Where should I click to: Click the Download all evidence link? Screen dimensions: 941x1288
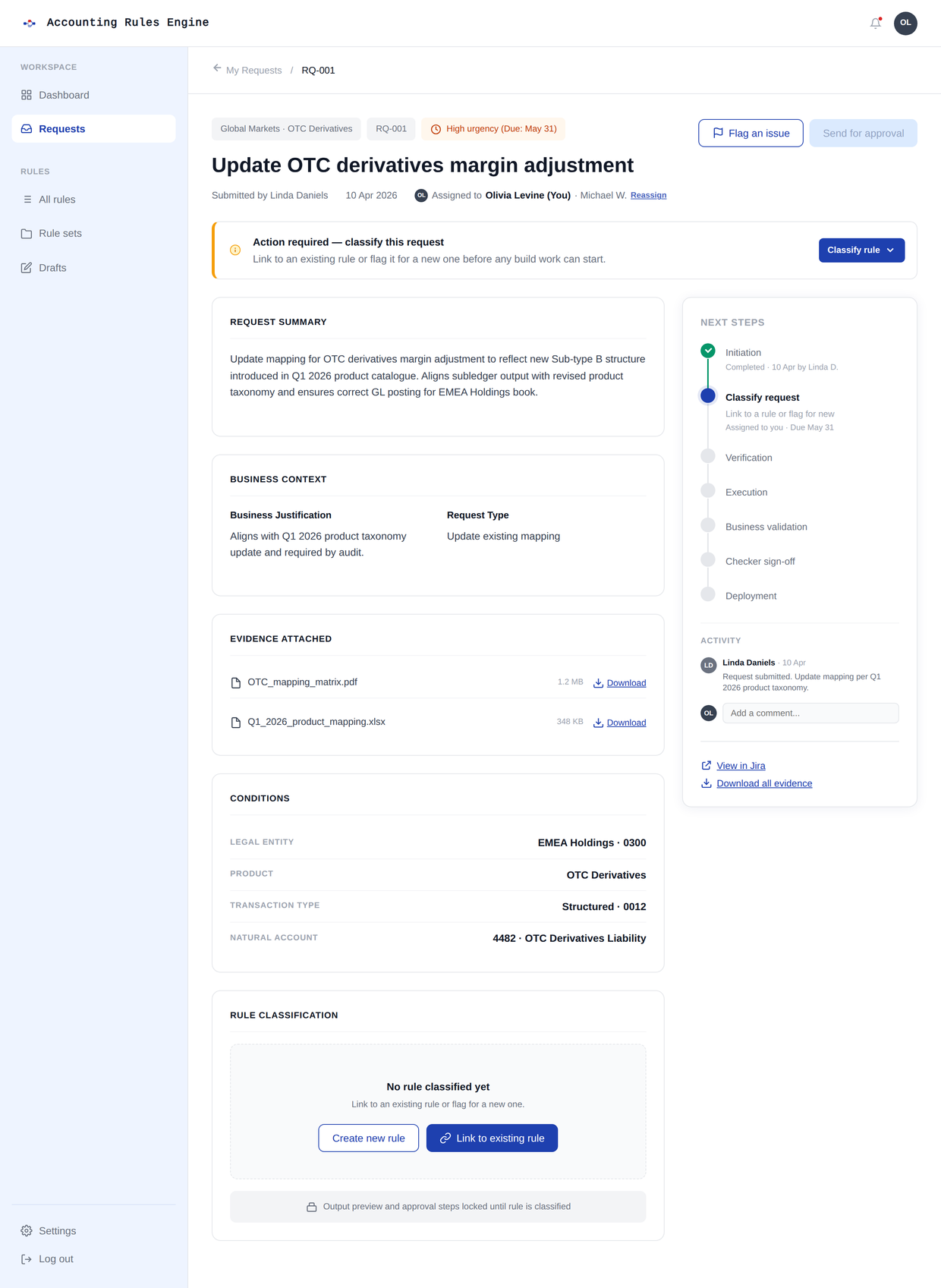coord(764,784)
